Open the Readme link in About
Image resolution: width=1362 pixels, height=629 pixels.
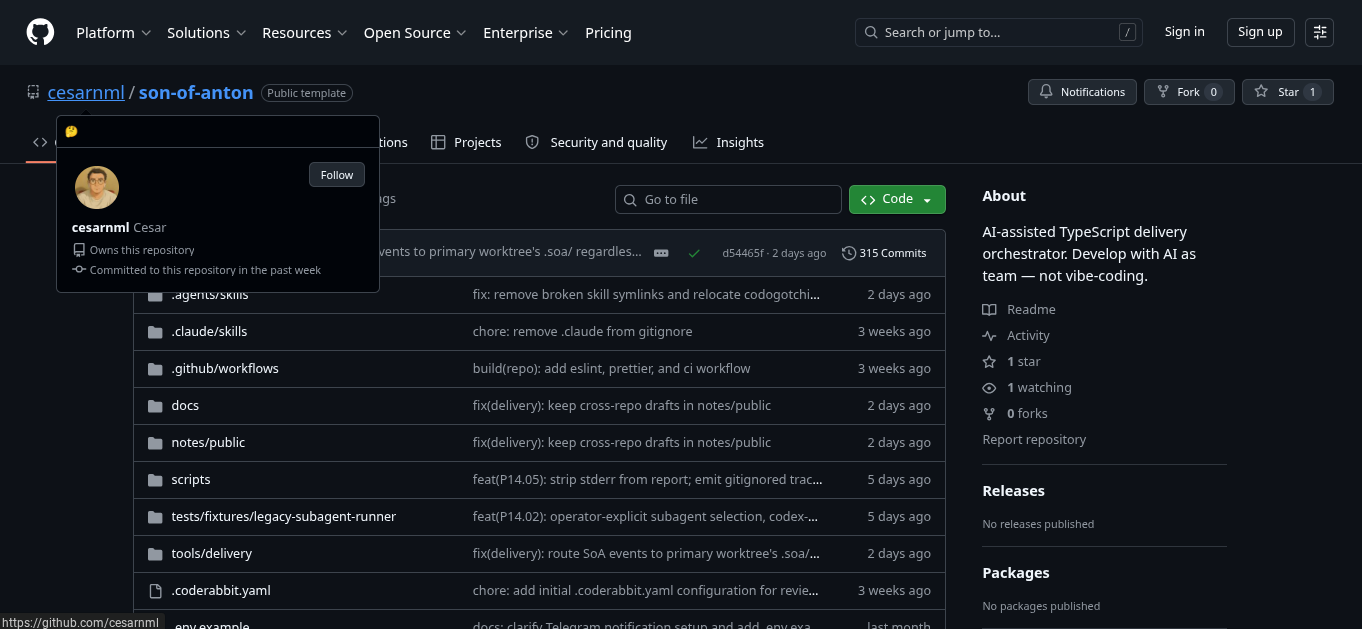point(1019,310)
